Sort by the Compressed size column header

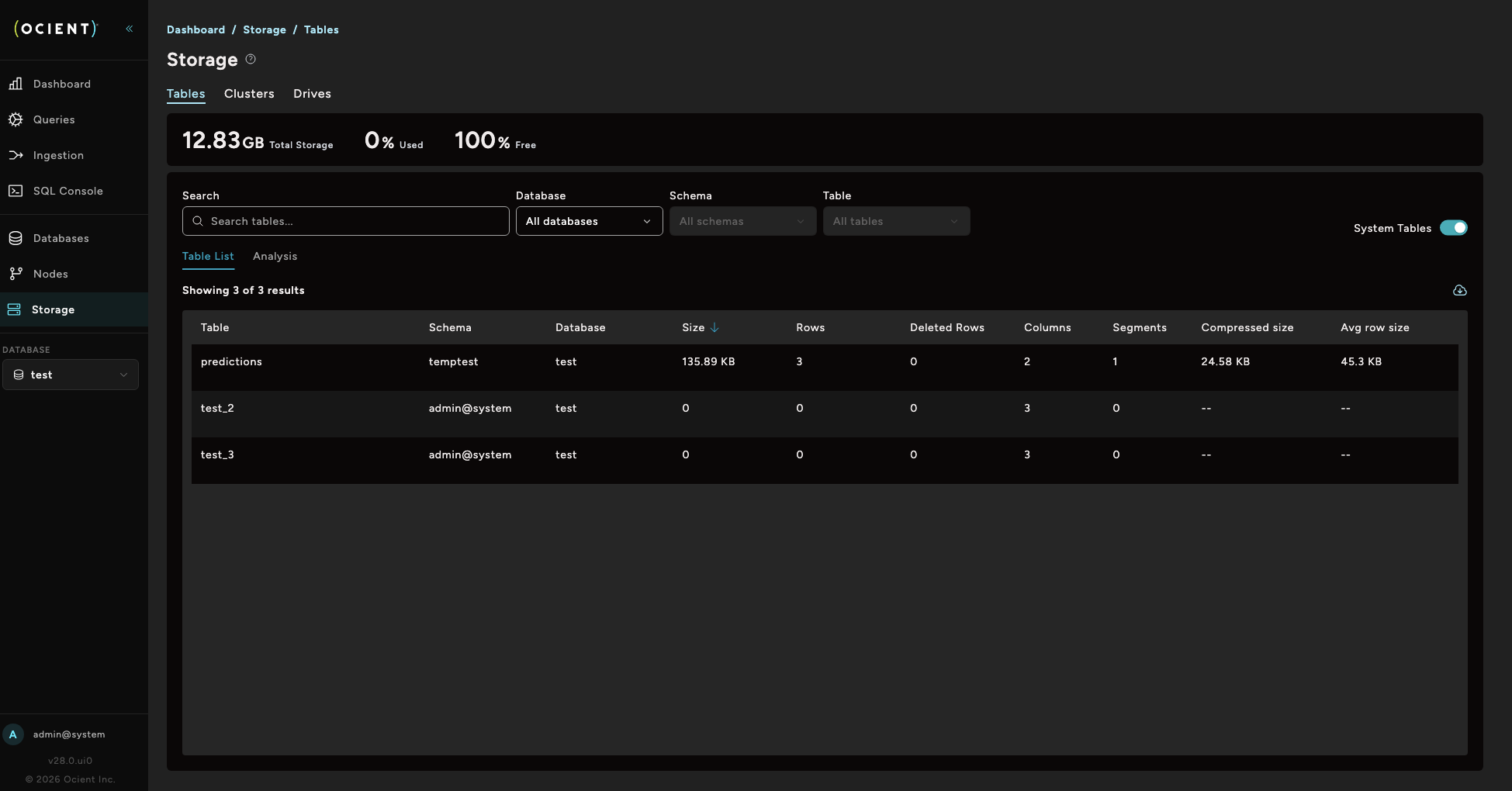[1247, 327]
